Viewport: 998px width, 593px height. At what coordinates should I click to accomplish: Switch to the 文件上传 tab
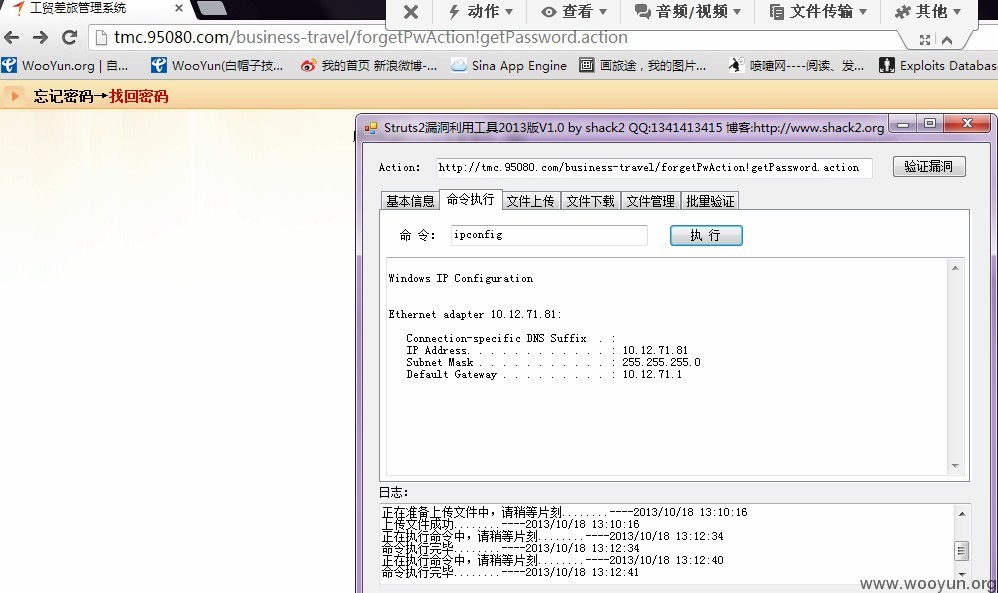coord(530,201)
